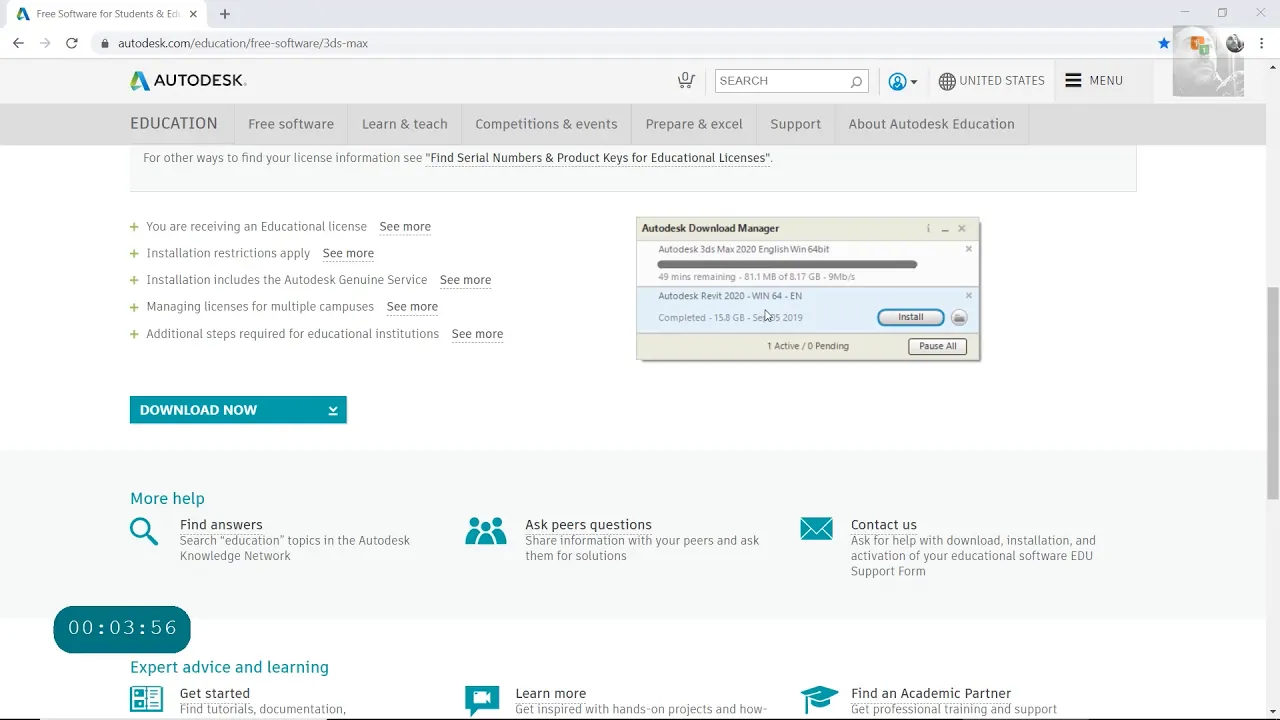Screen dimensions: 1280x720
Task: Bookmark this page with star icon
Action: pos(1164,43)
